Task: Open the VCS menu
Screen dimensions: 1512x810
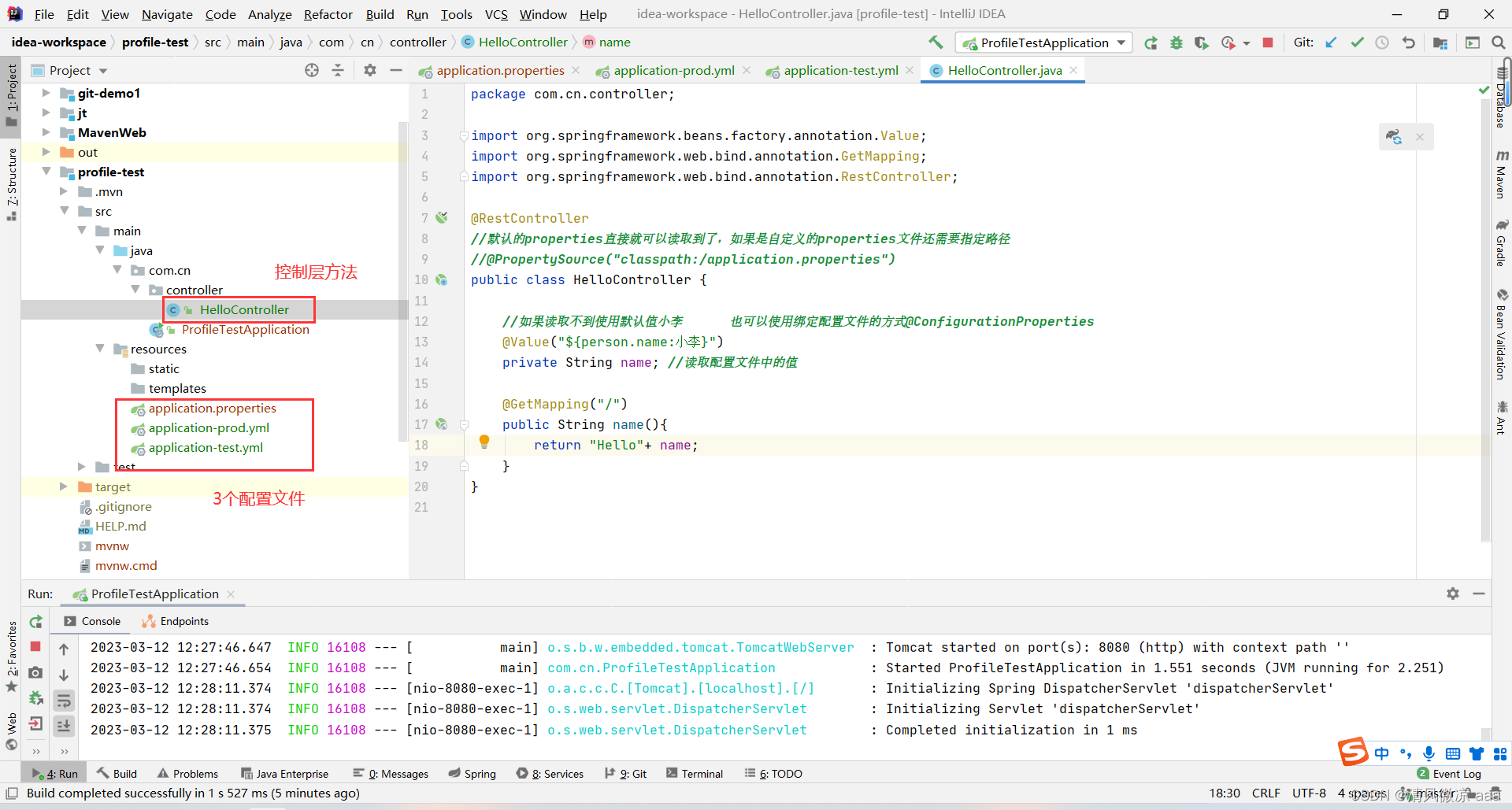Action: (x=496, y=14)
